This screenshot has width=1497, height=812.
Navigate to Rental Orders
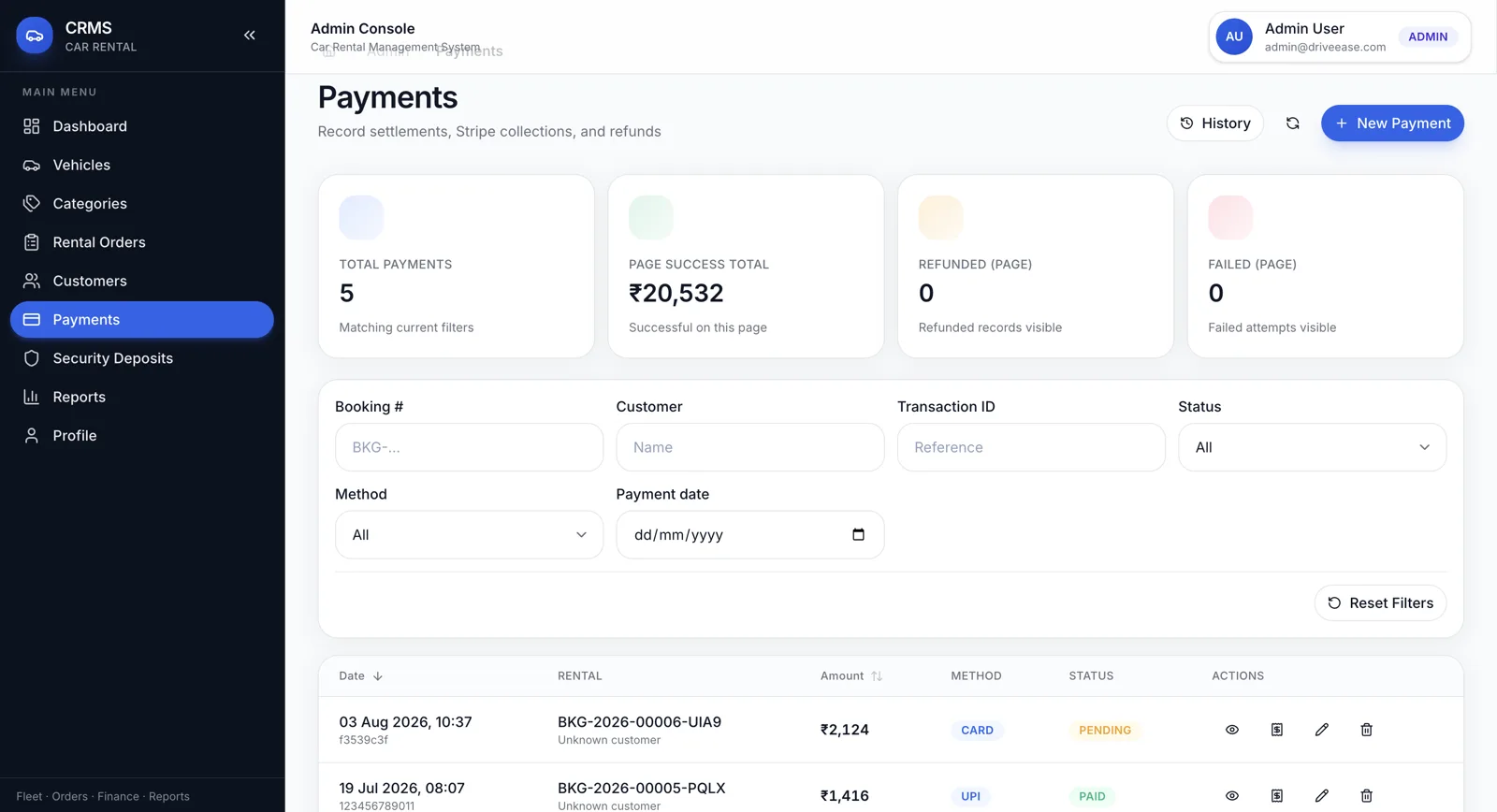[142, 242]
